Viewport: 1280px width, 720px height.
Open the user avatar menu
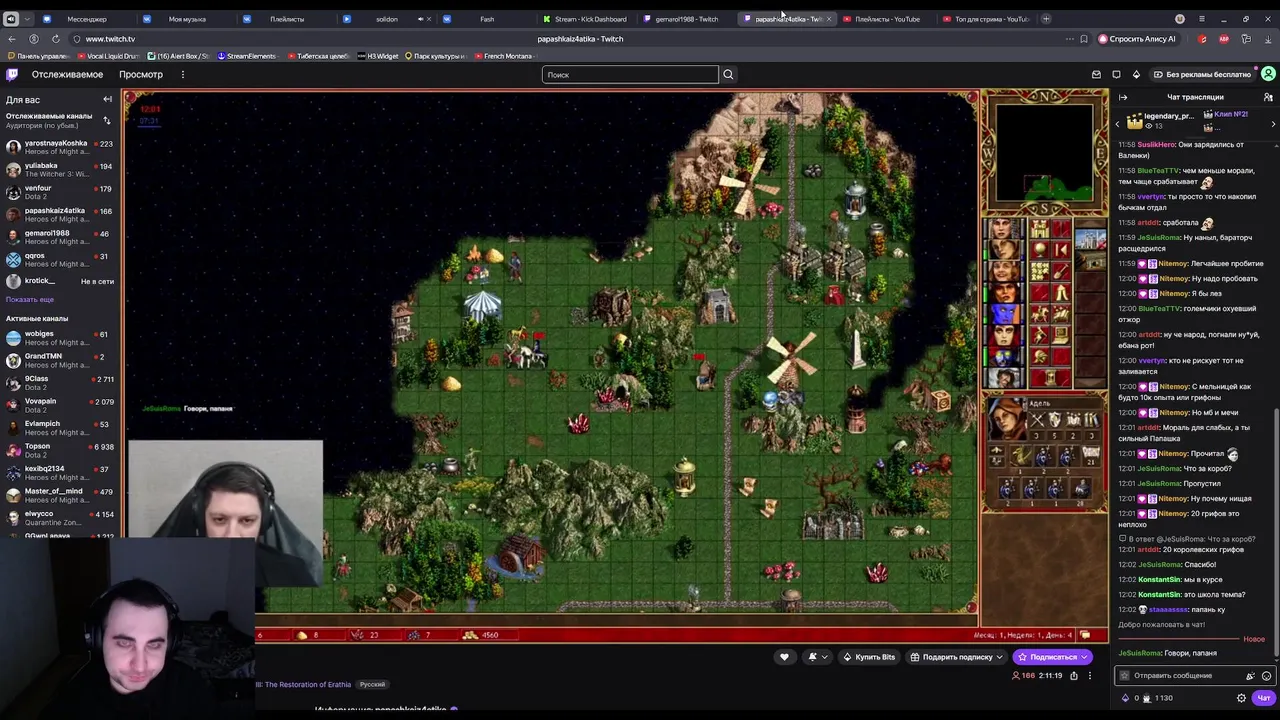(x=1268, y=74)
